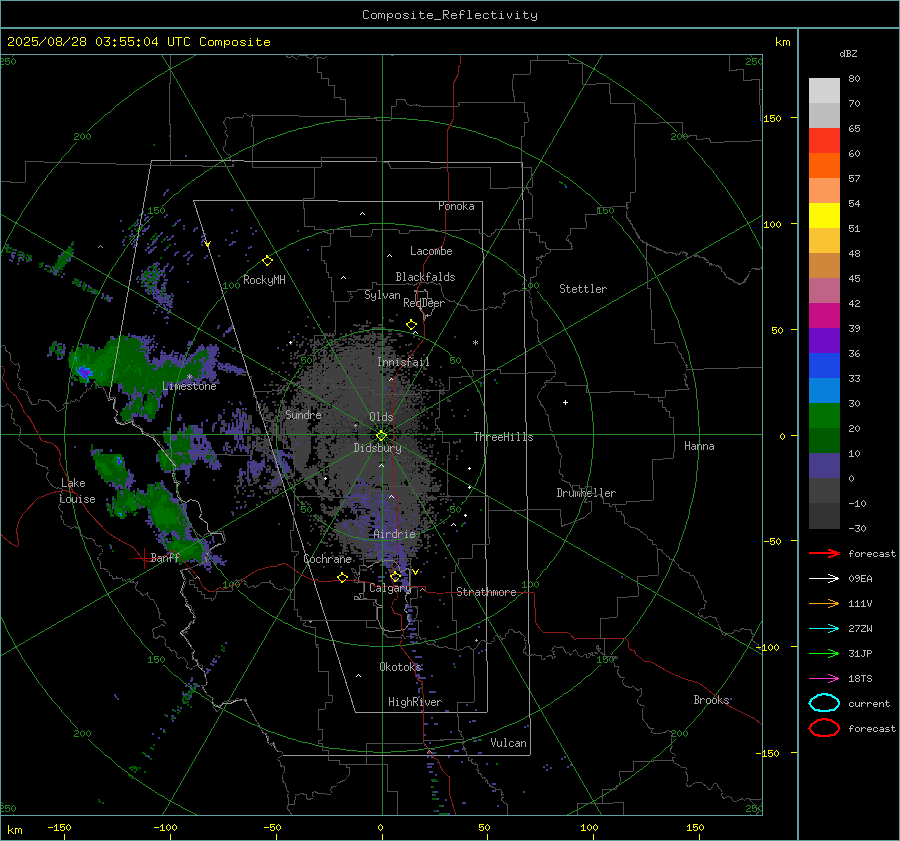The image size is (900, 841).
Task: Click the ThreeHills label
Action: [x=503, y=437]
